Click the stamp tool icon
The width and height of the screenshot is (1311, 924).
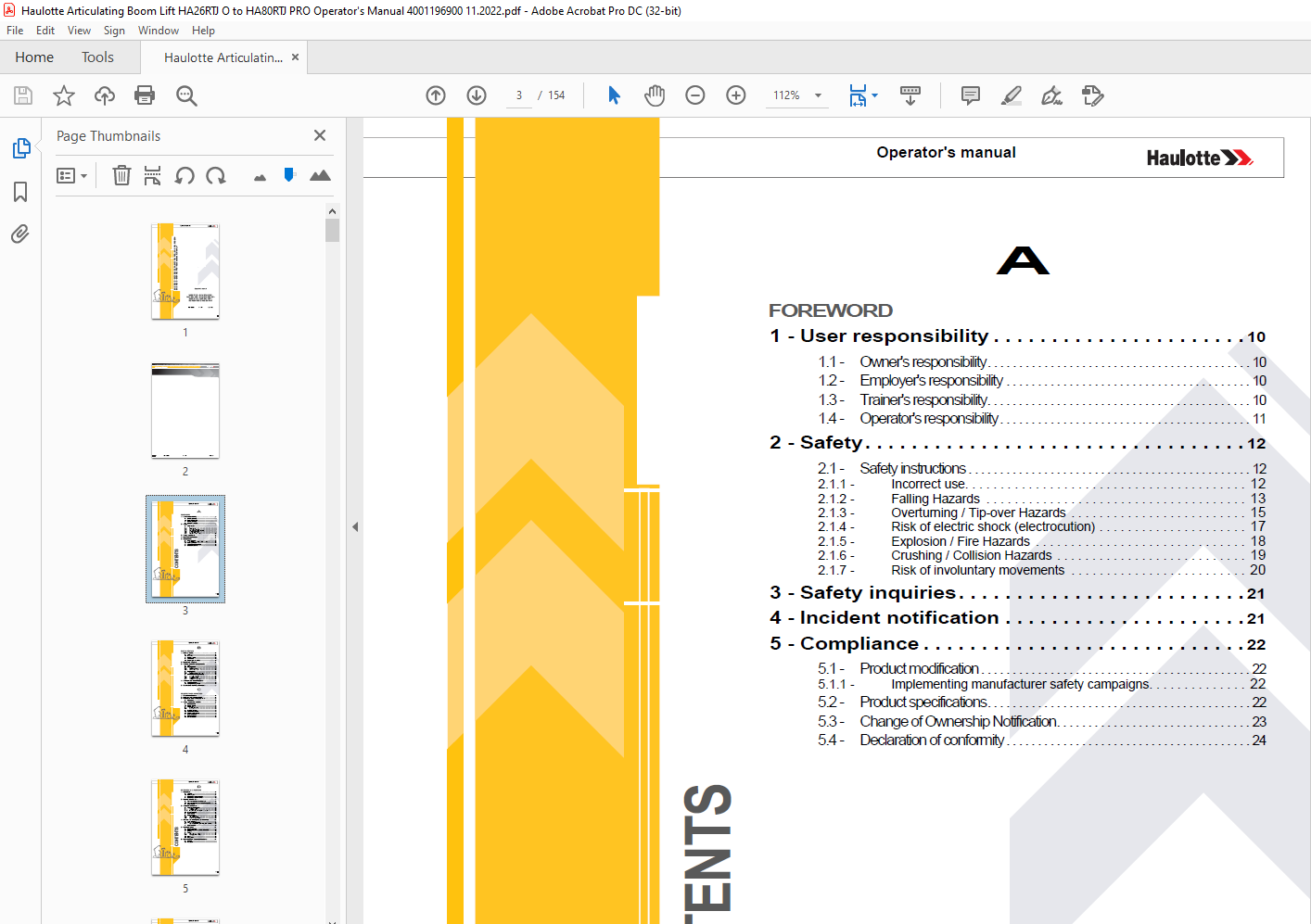(1093, 95)
